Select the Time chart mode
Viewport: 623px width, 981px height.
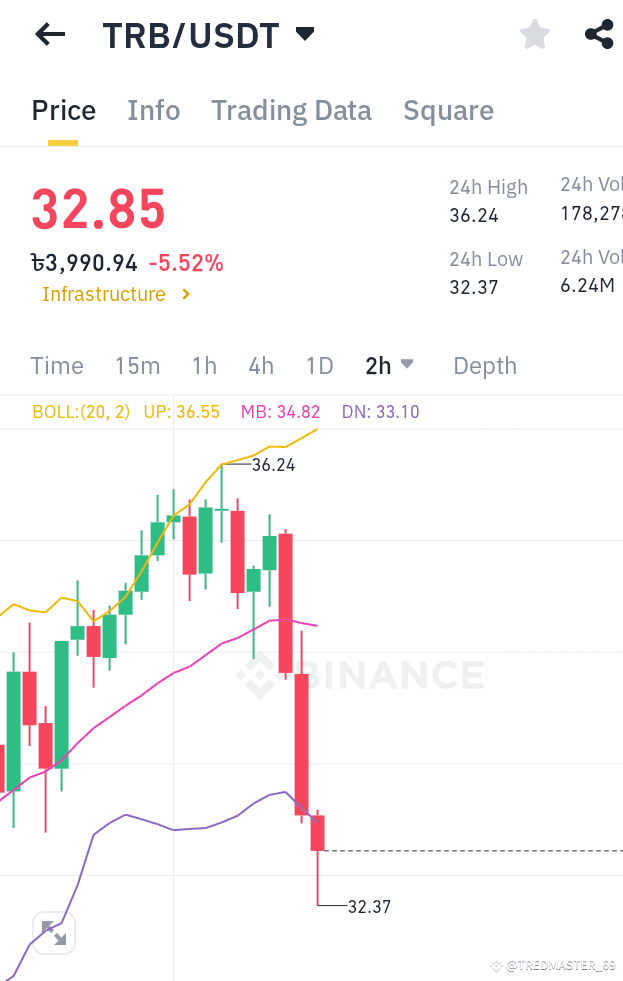(x=56, y=366)
